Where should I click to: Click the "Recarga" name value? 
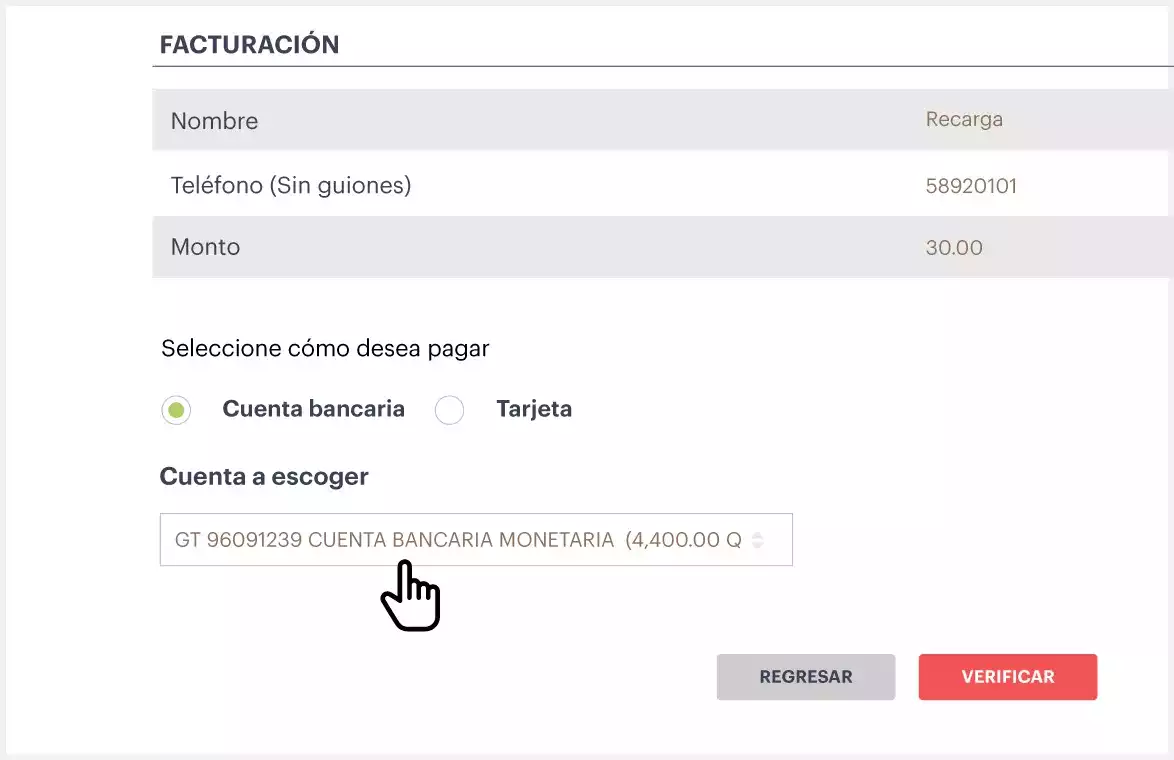[964, 120]
